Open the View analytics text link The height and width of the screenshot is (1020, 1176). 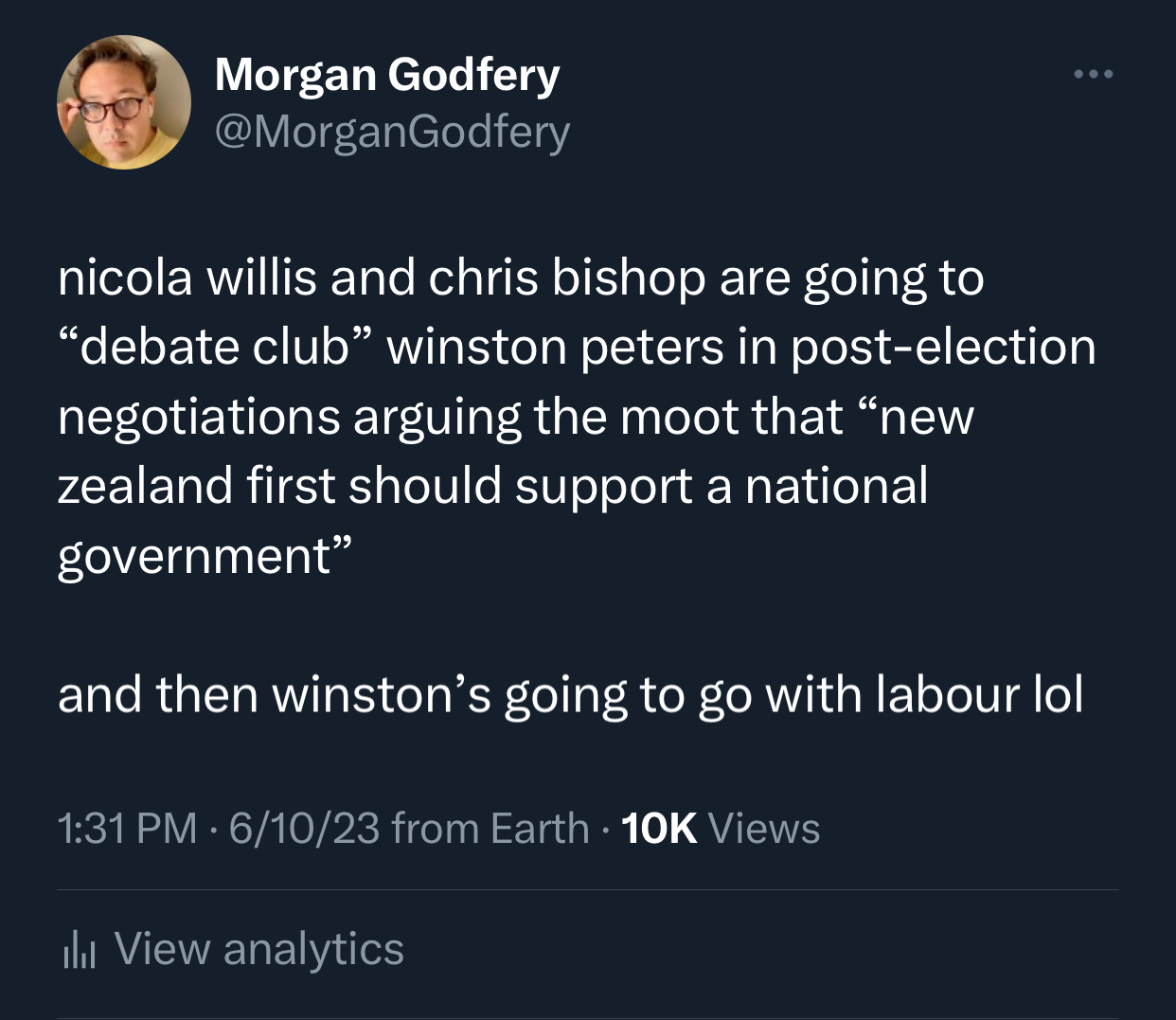(258, 949)
